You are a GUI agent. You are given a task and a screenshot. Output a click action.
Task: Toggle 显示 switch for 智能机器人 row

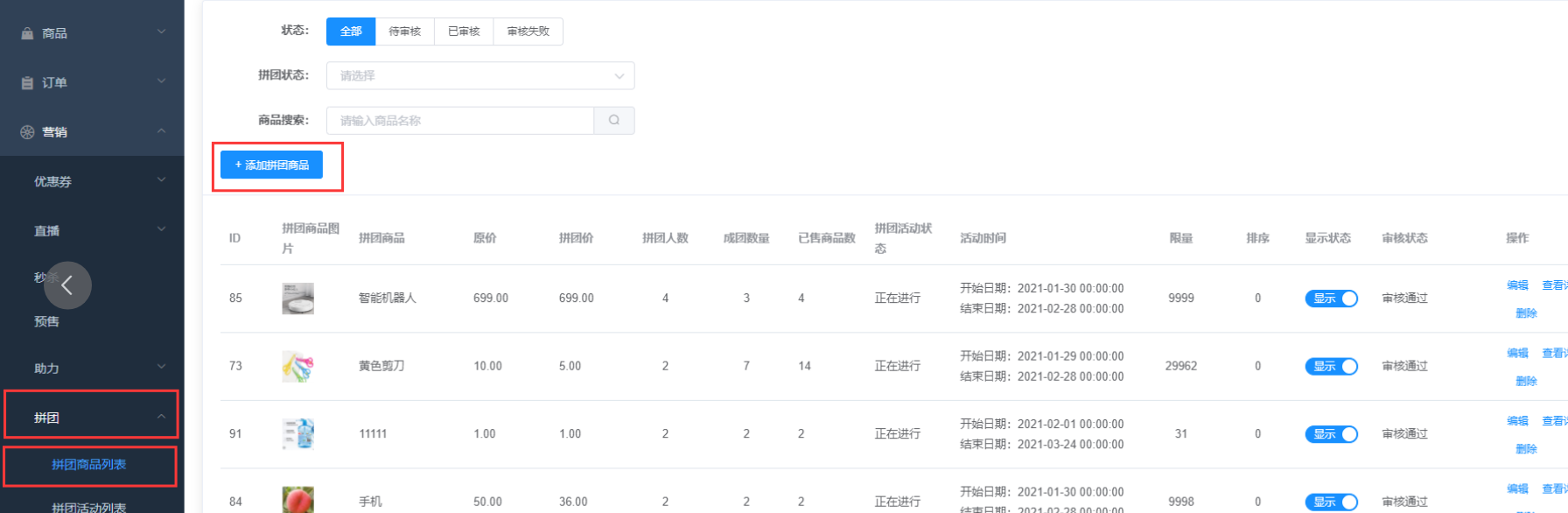pyautogui.click(x=1331, y=299)
